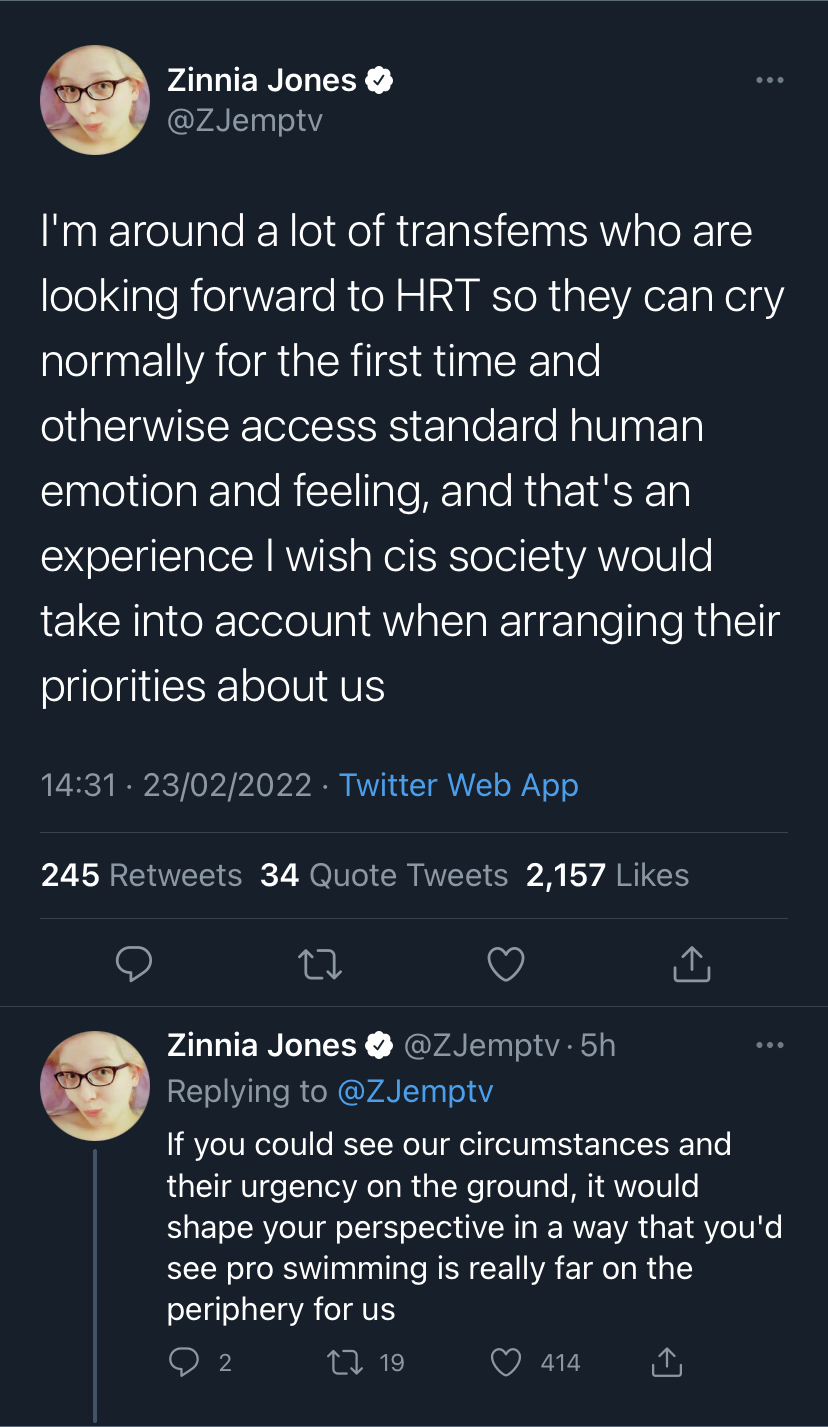Show the 2,157 Likes list
Image resolution: width=828 pixels, height=1427 pixels.
pos(607,875)
